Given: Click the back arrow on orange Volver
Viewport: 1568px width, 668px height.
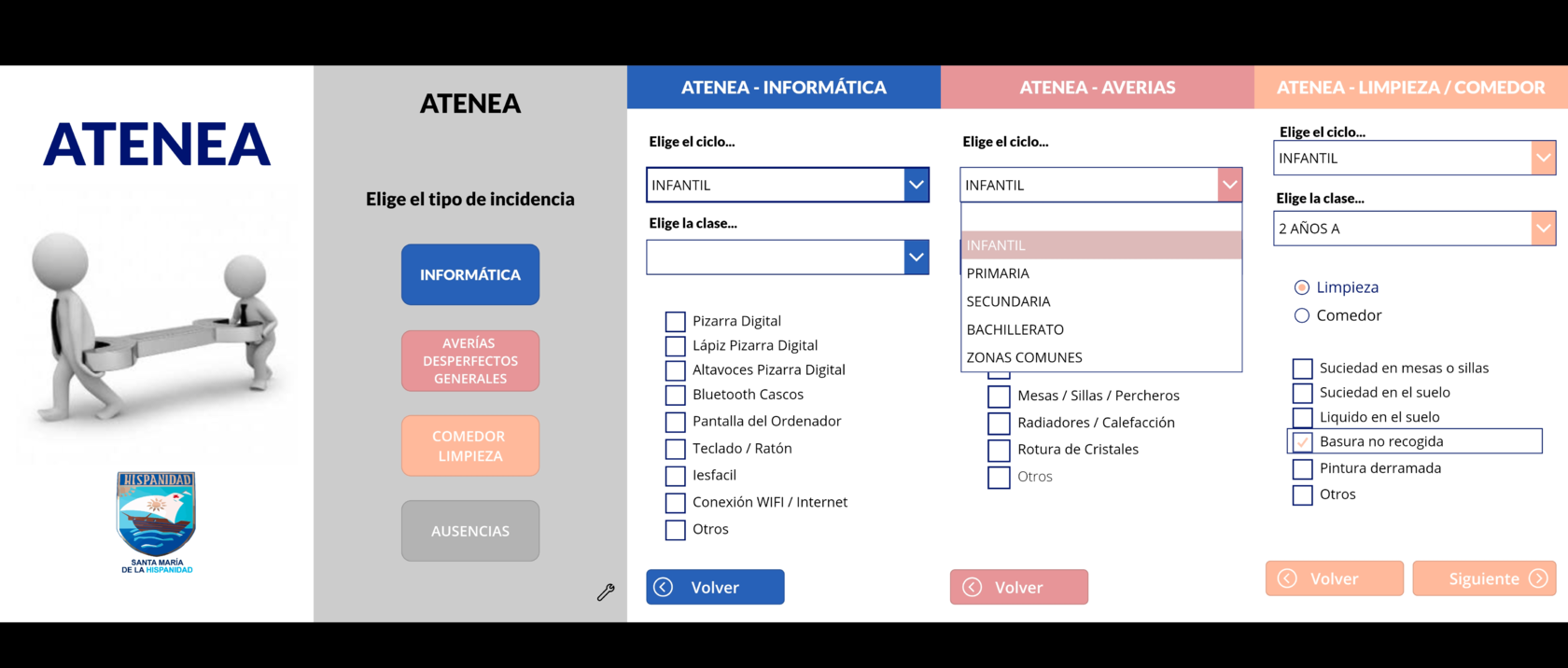Looking at the screenshot, I should tap(1287, 578).
